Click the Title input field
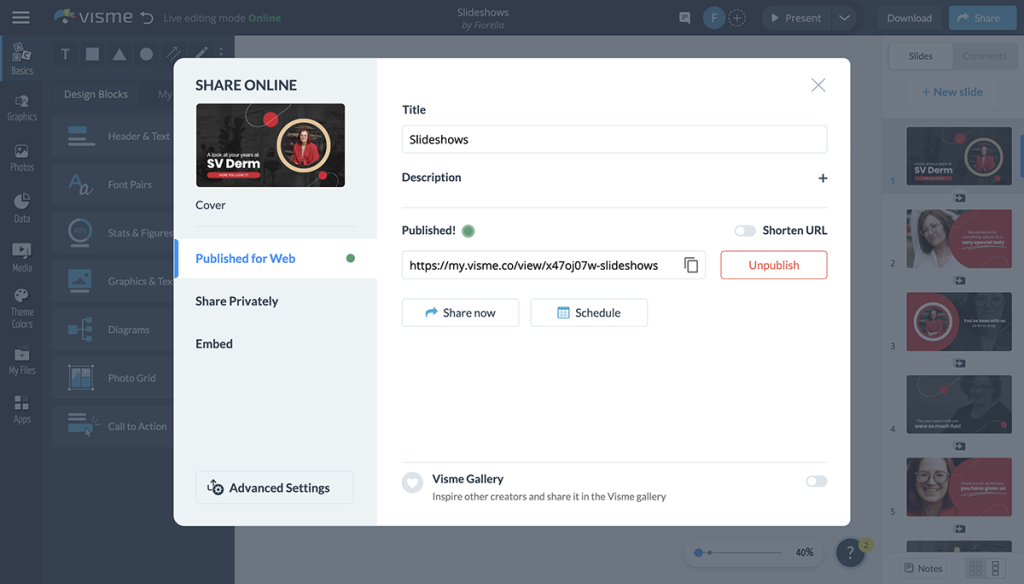 (614, 139)
